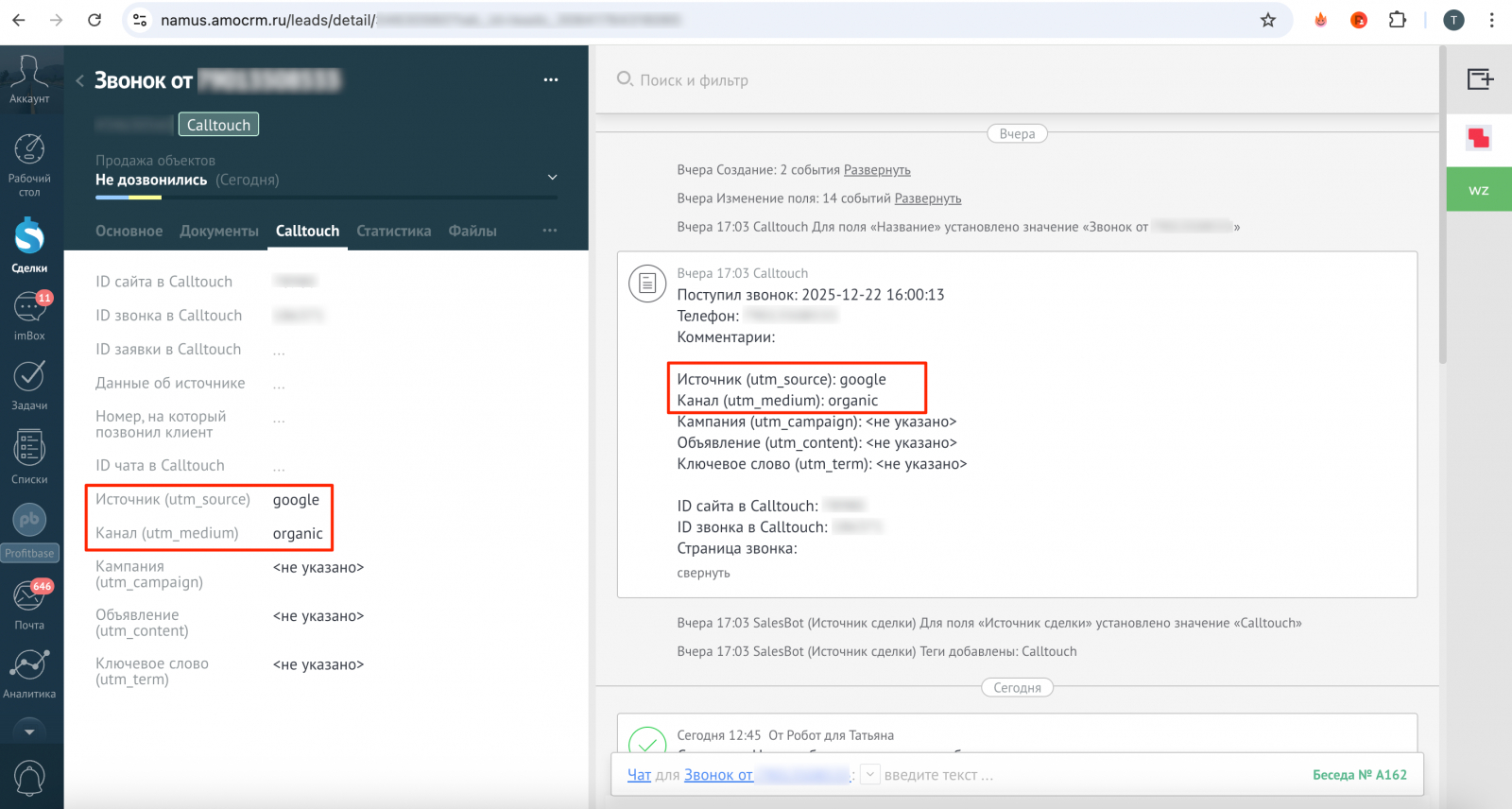Open the small recipient dropdown arrow

click(x=870, y=775)
